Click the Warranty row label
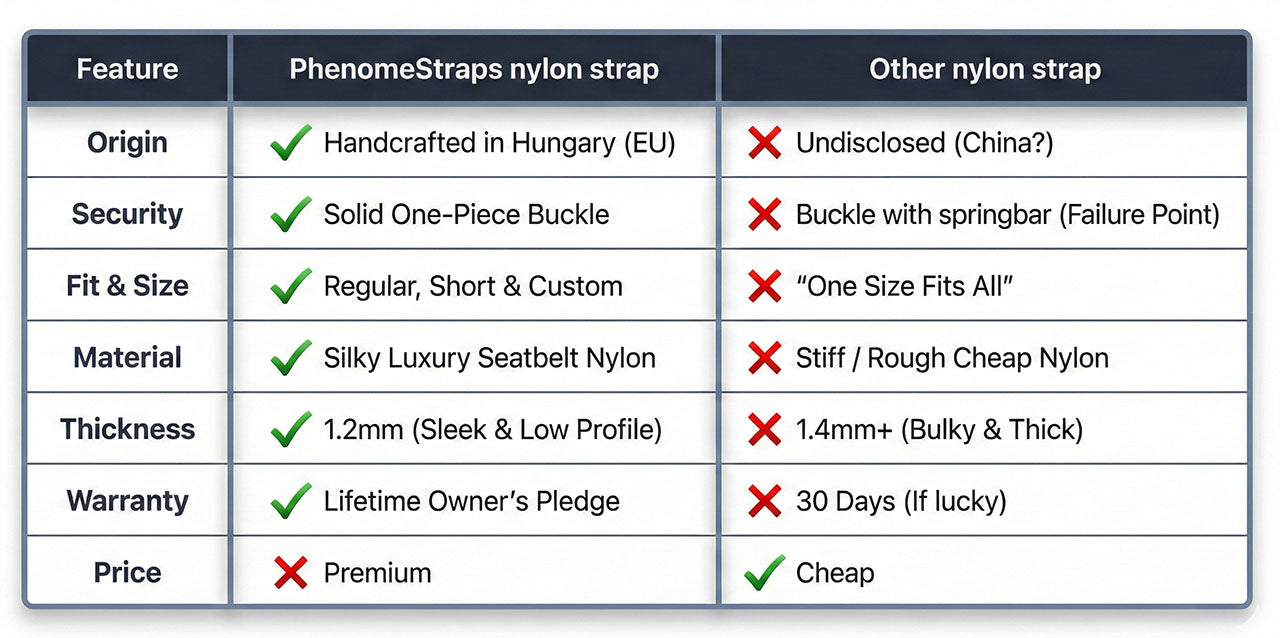 pos(127,500)
